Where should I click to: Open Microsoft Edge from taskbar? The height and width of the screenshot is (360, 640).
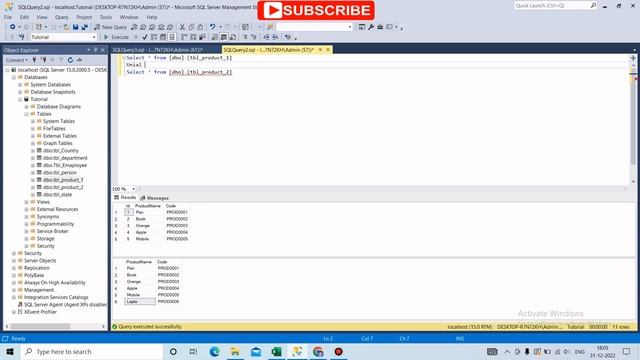(214, 351)
